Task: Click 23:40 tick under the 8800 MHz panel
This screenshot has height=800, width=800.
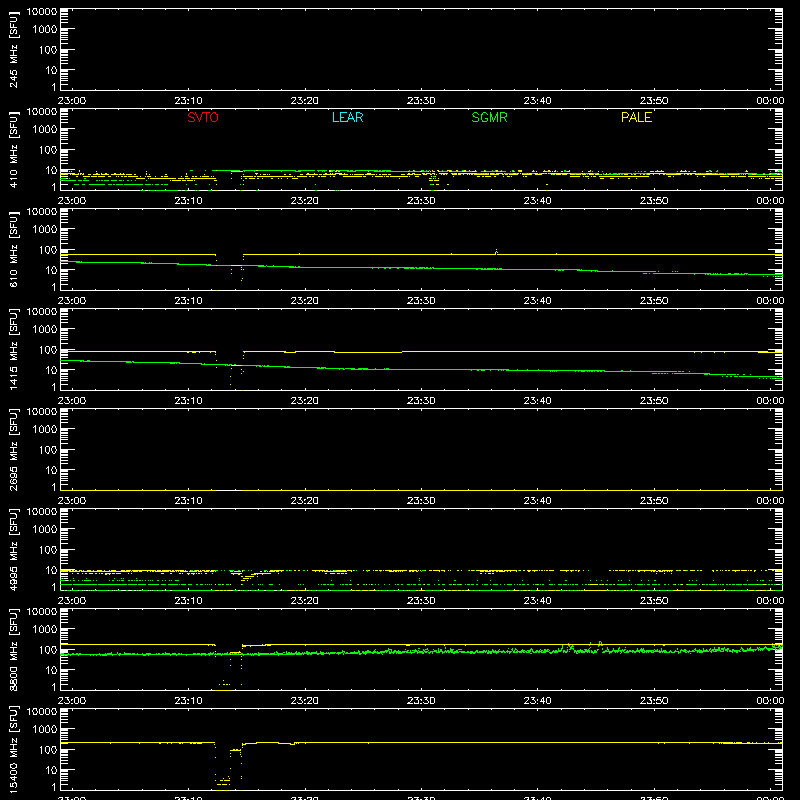Action: pyautogui.click(x=537, y=701)
